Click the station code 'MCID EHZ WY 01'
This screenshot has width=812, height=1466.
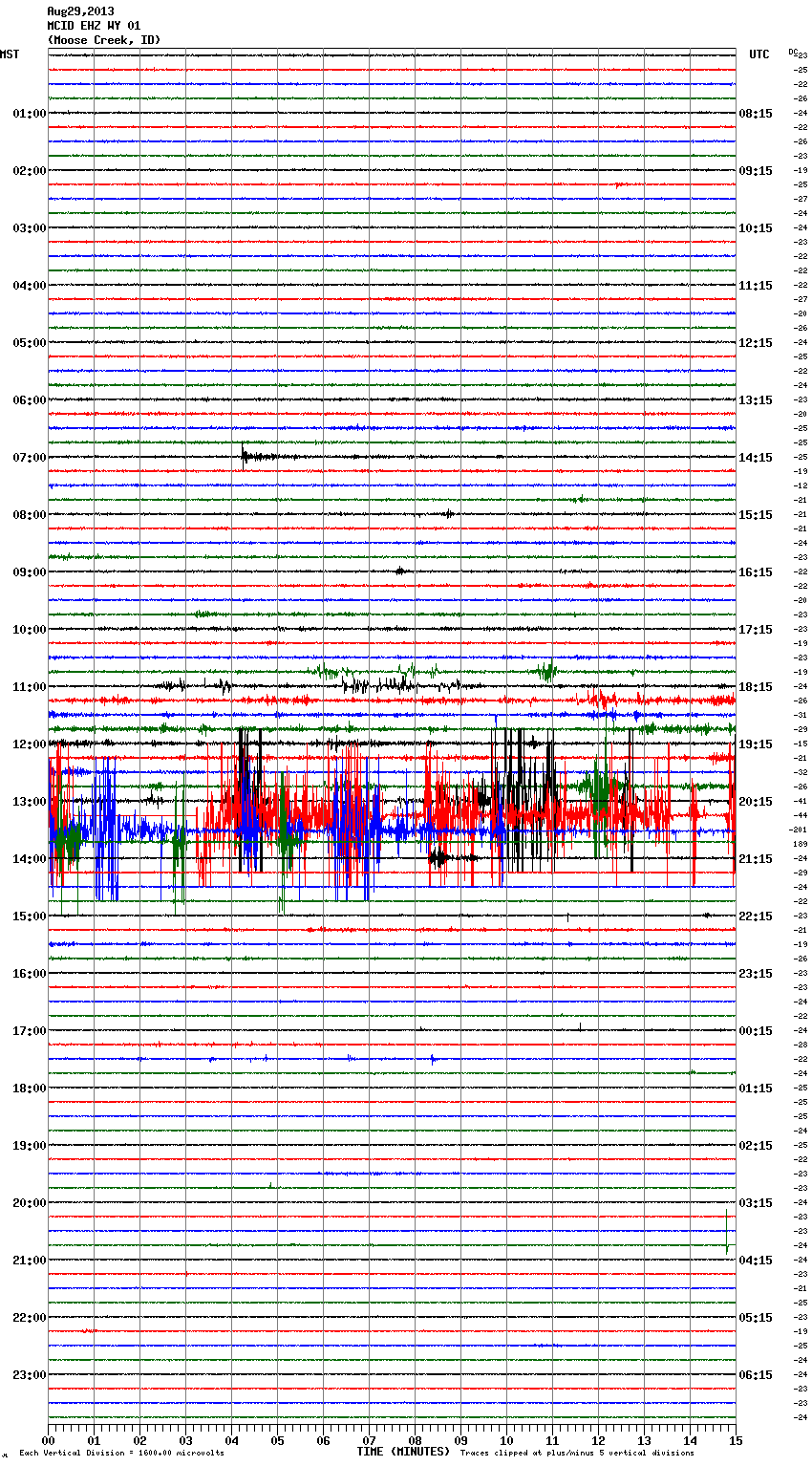pyautogui.click(x=94, y=26)
